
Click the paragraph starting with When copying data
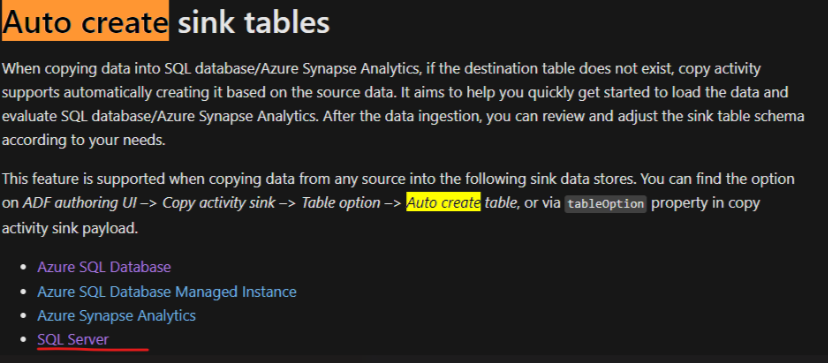(403, 105)
